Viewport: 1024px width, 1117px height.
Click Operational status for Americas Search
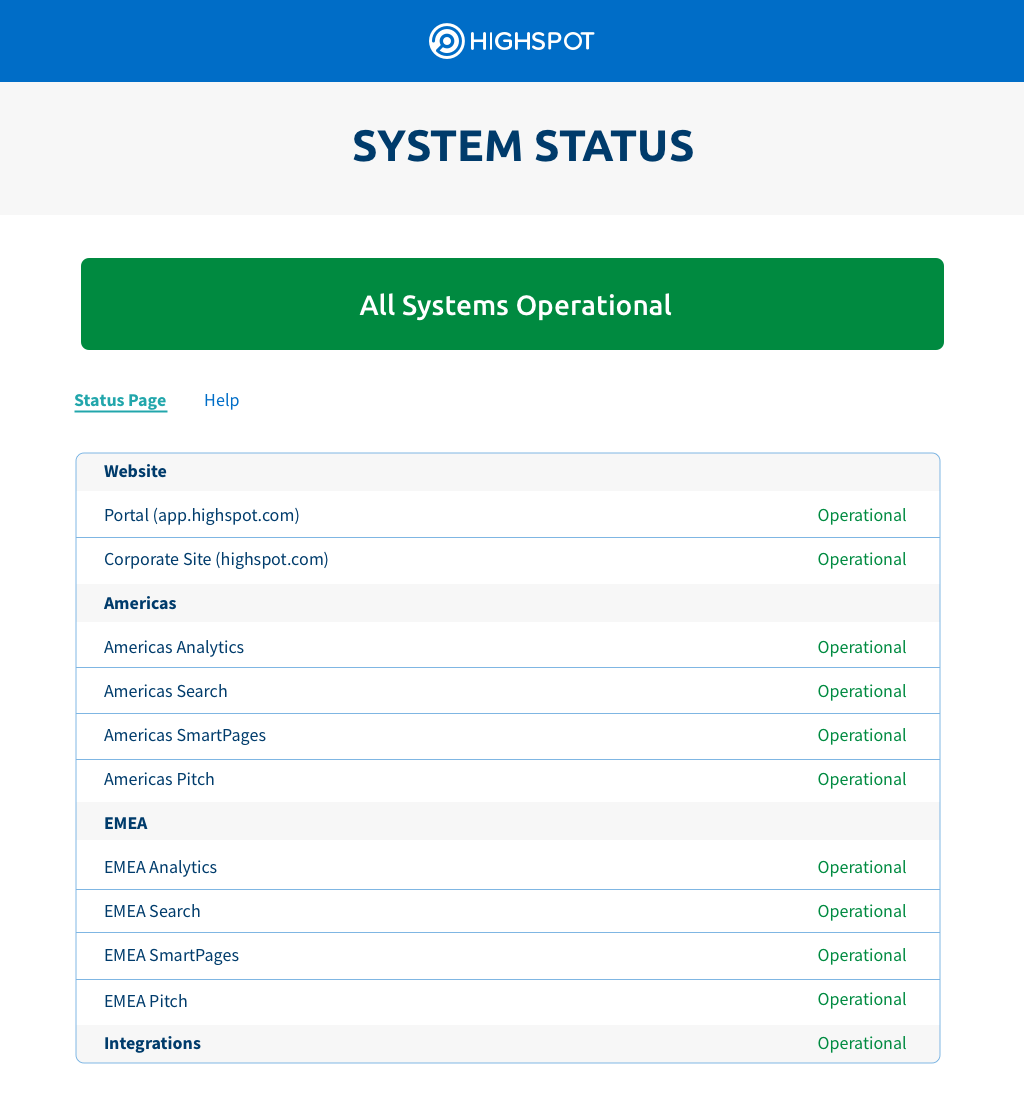point(862,691)
